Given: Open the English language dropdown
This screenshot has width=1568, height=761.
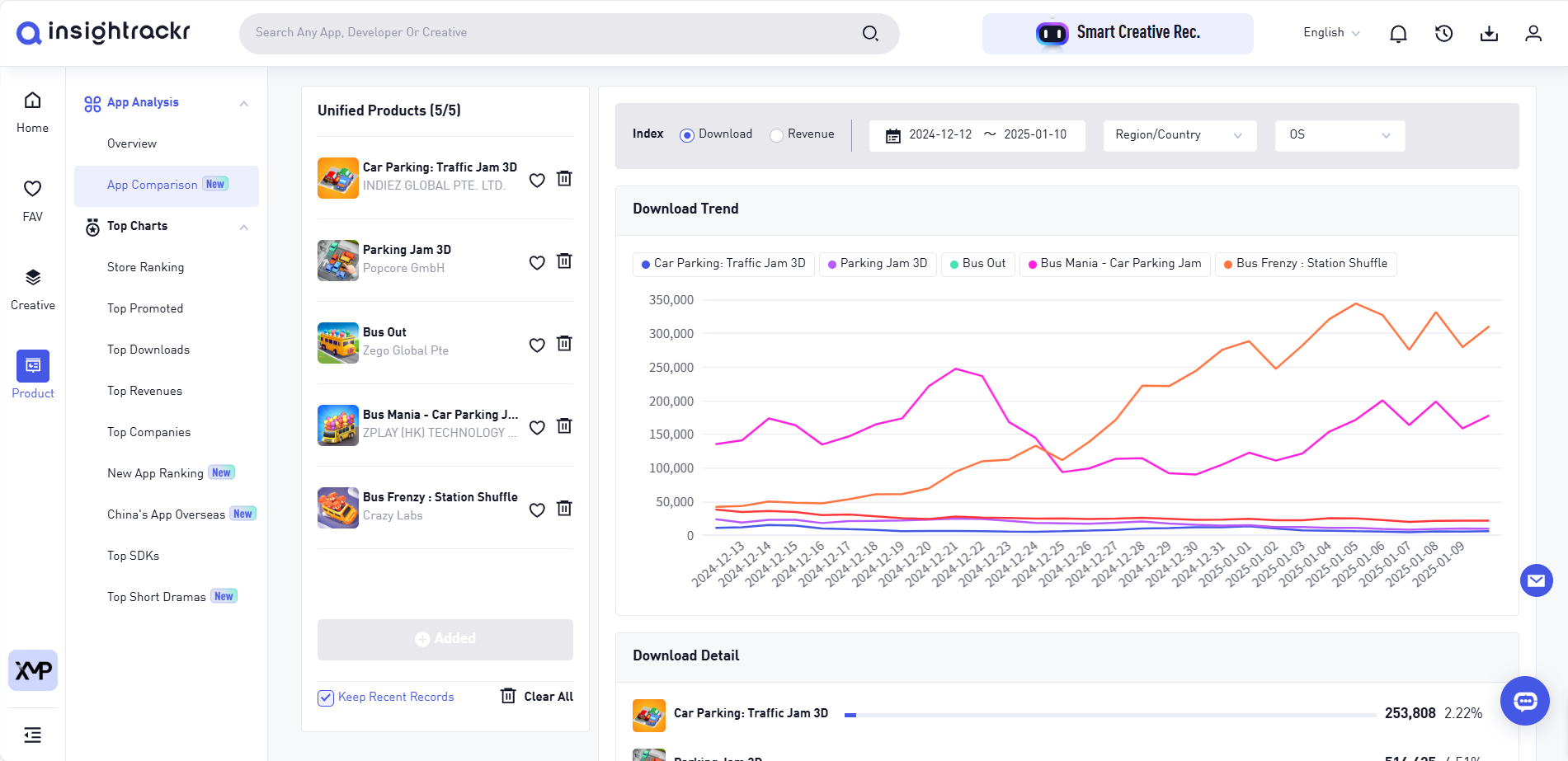Looking at the screenshot, I should point(1331,33).
